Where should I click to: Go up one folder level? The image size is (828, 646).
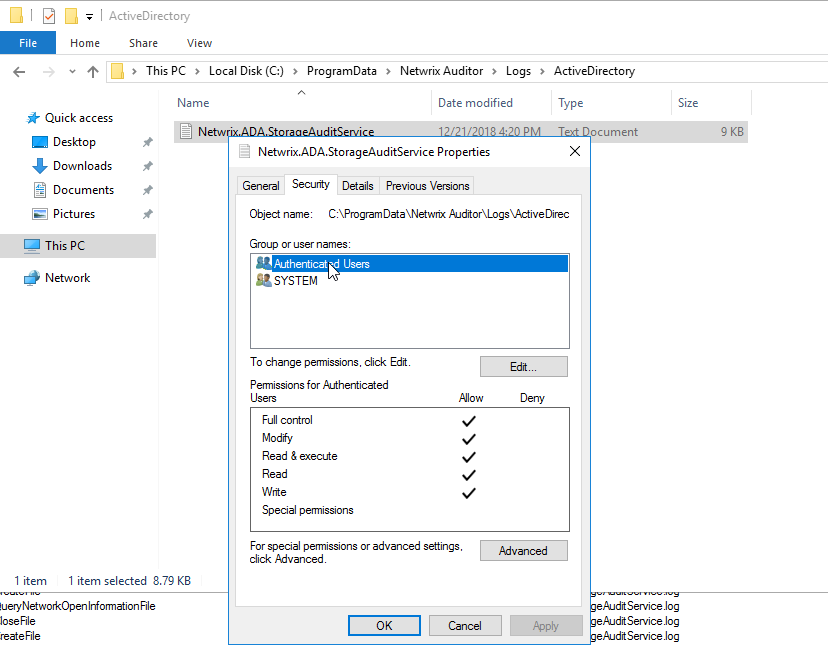coord(93,72)
